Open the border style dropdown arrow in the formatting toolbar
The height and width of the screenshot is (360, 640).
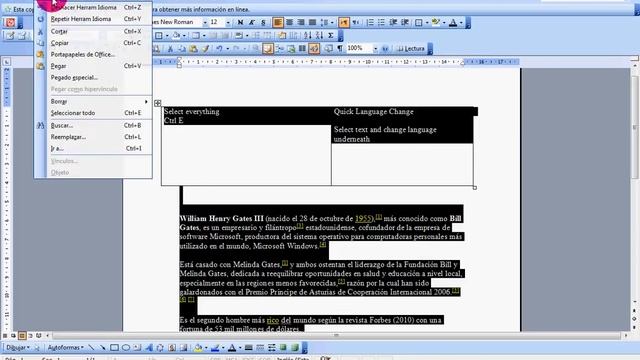[x=427, y=22]
